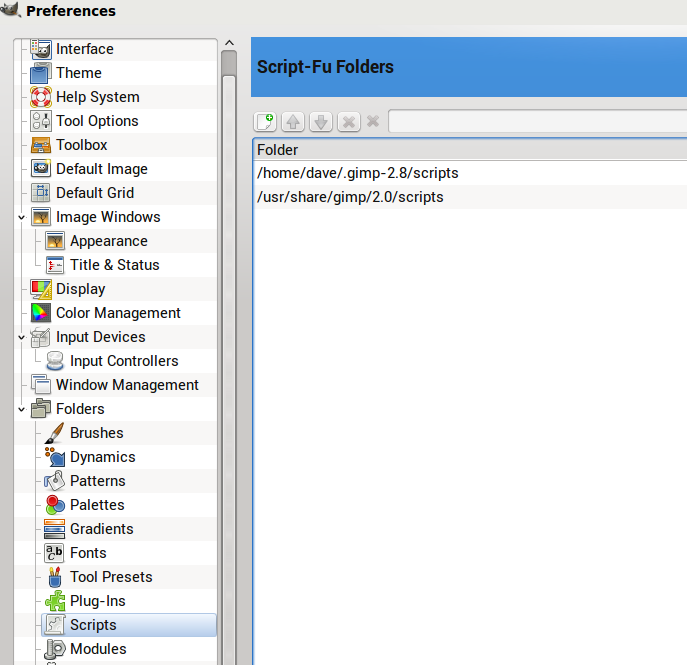
Task: Collapse the Input Devices tree branch
Action: (21, 337)
